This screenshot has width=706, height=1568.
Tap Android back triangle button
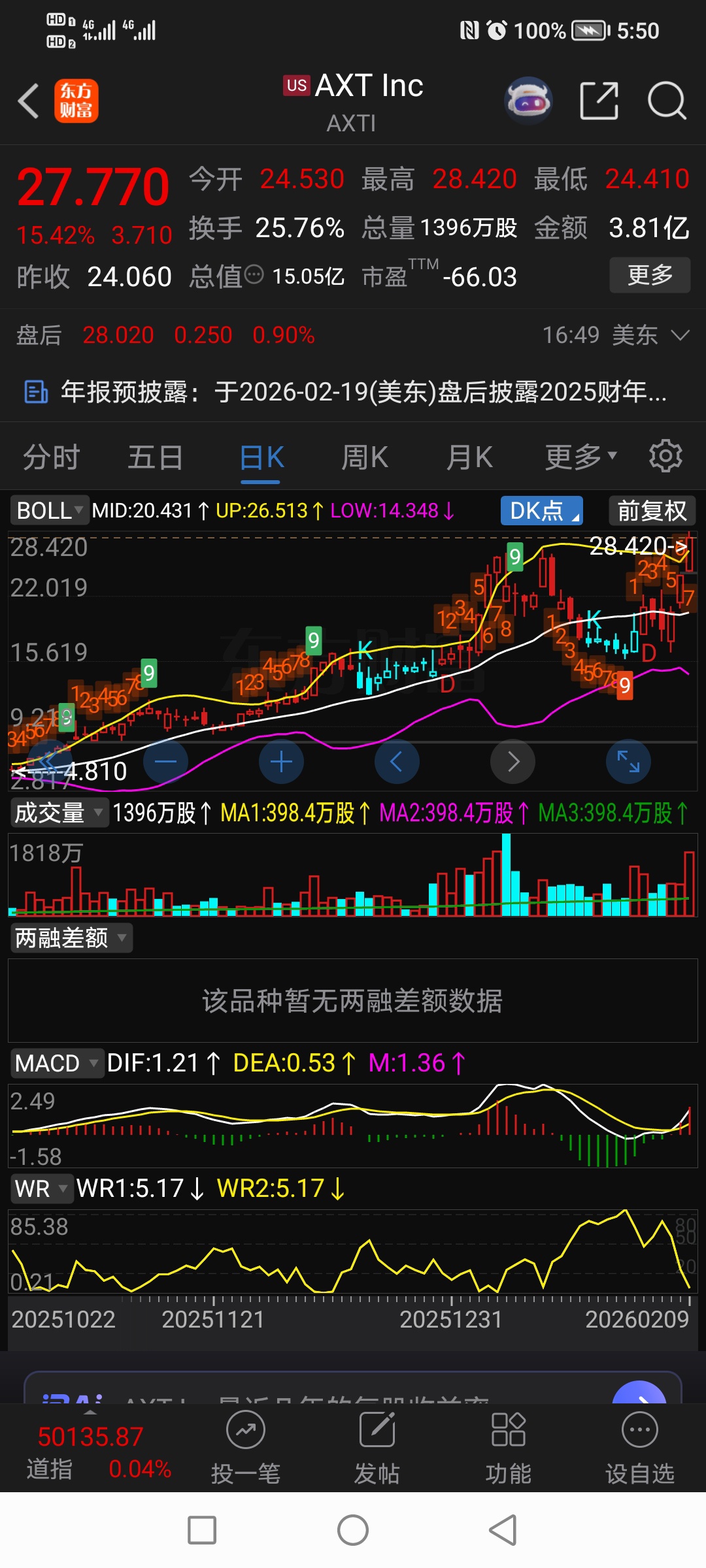tap(503, 1530)
